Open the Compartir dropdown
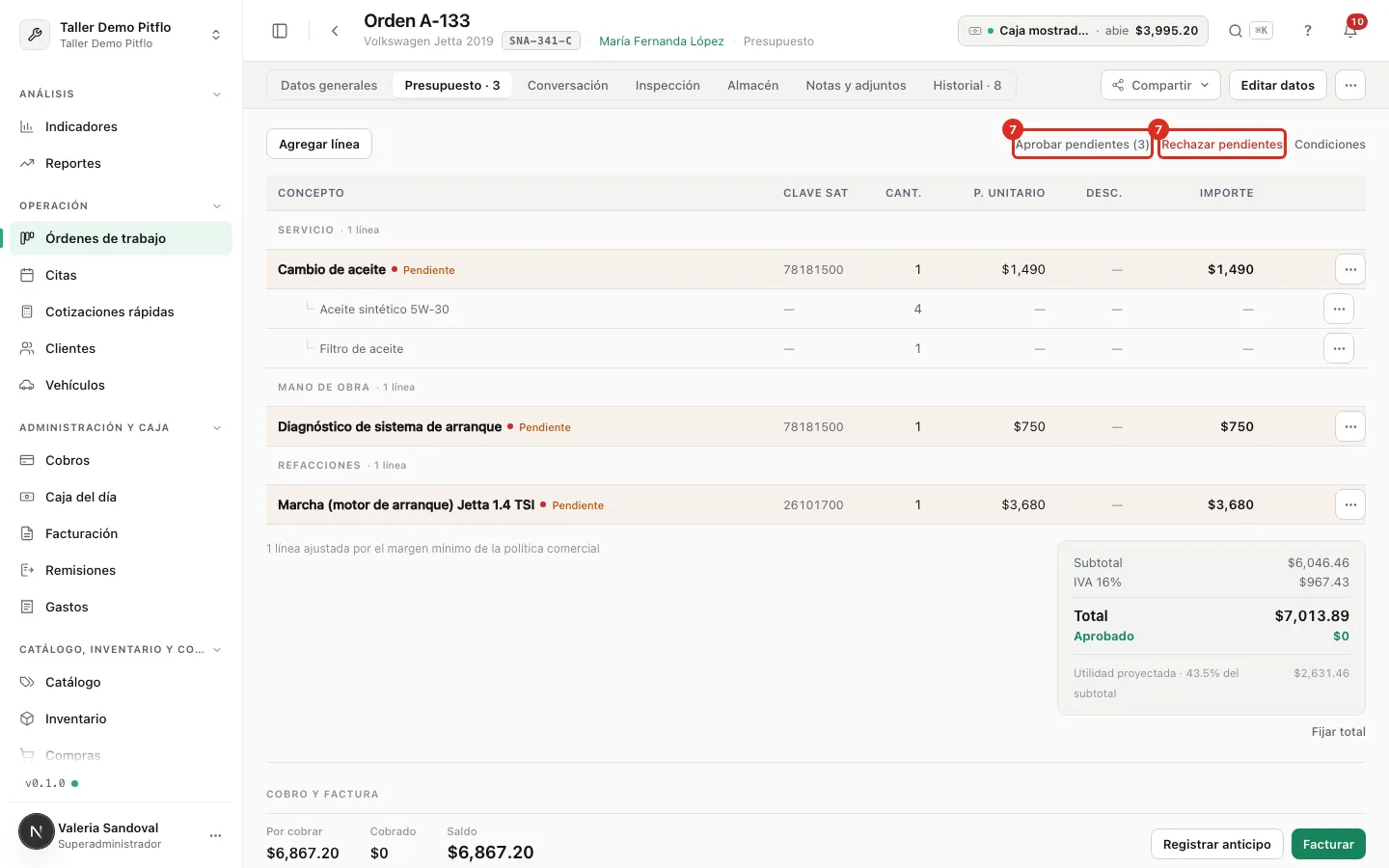Viewport: 1389px width, 868px height. [x=1160, y=85]
